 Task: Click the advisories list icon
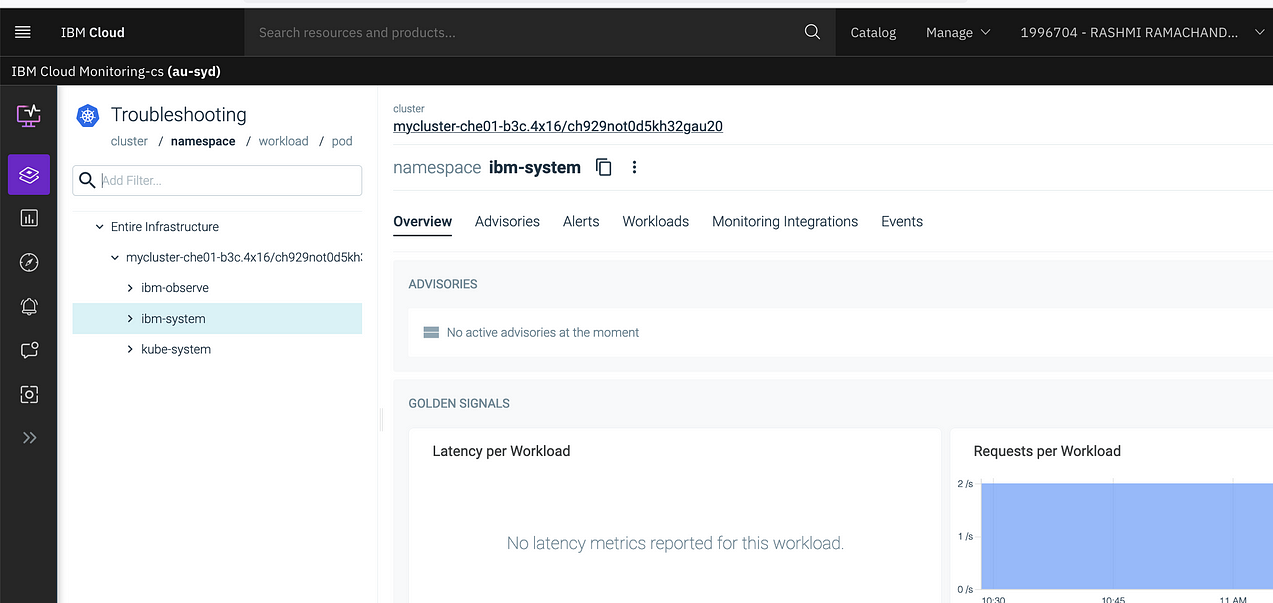431,332
